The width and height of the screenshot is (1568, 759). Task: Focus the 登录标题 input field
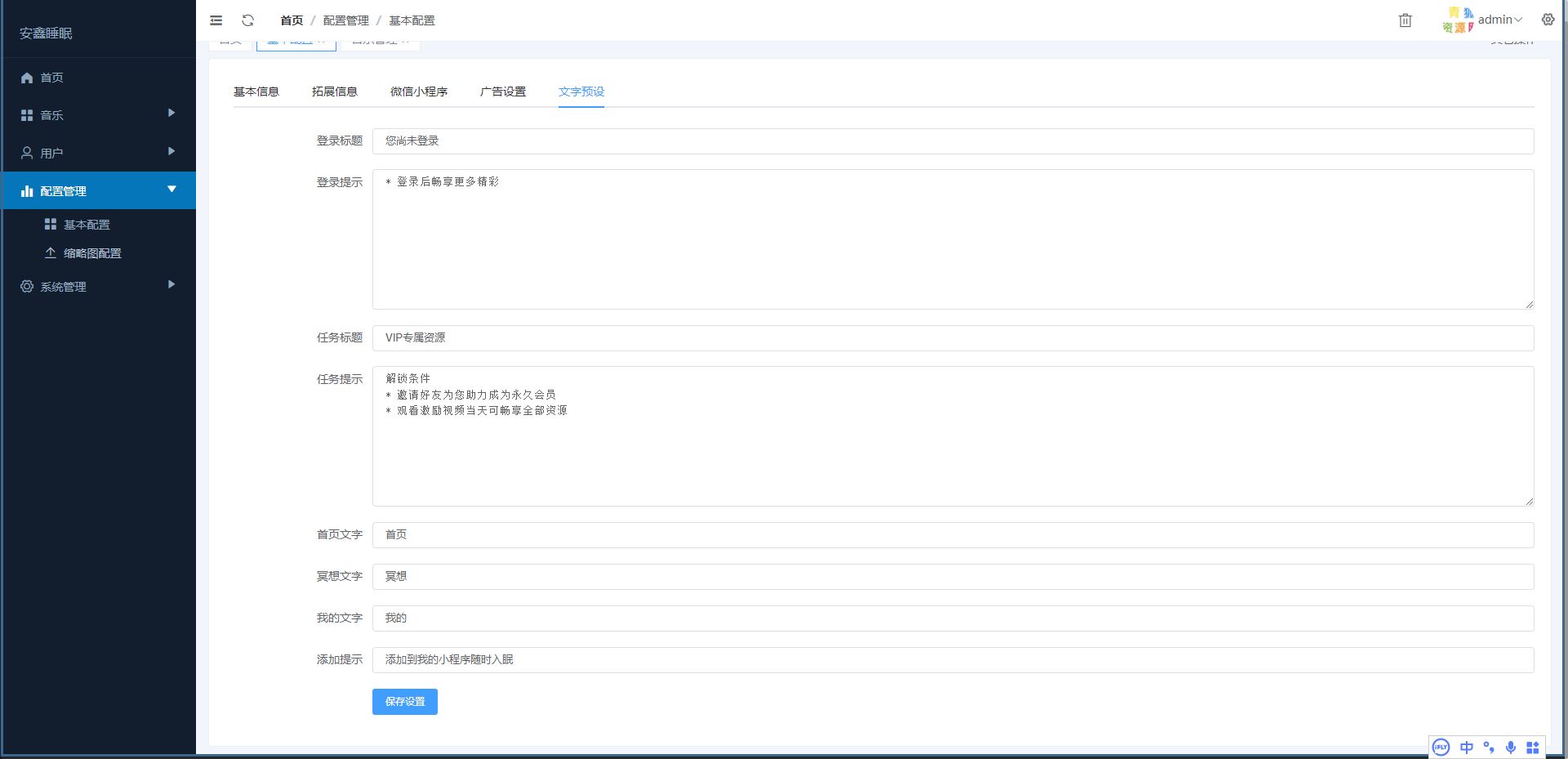tap(953, 141)
